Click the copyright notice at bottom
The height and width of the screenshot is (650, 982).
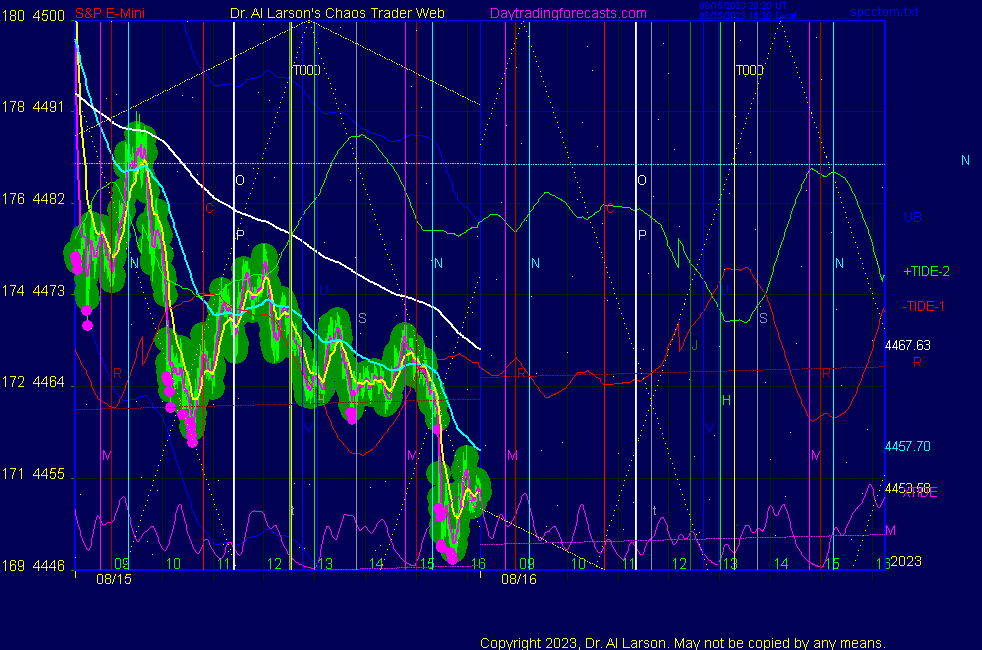click(683, 643)
